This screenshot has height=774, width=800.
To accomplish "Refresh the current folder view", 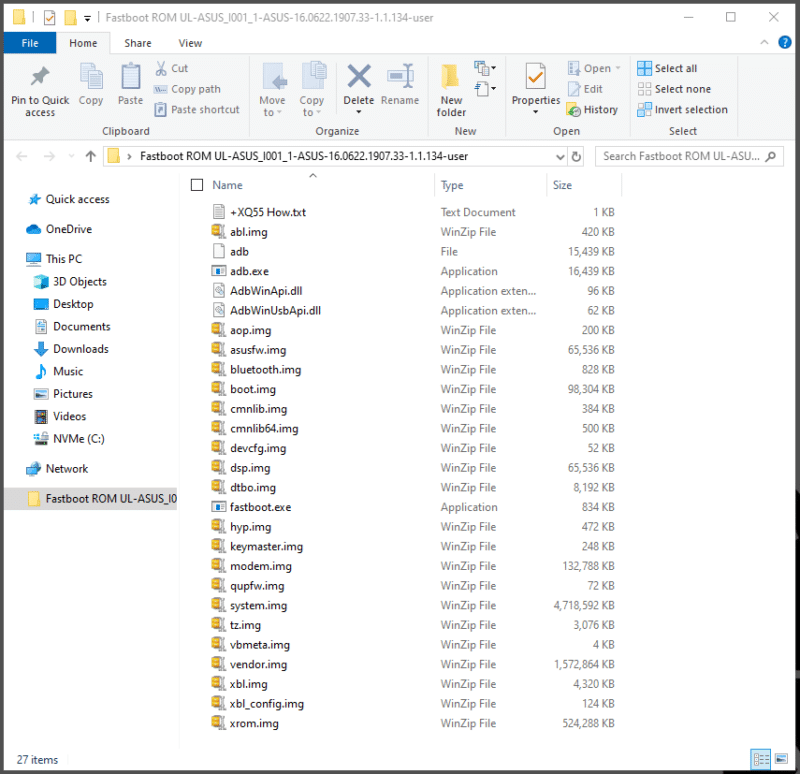I will (x=576, y=156).
